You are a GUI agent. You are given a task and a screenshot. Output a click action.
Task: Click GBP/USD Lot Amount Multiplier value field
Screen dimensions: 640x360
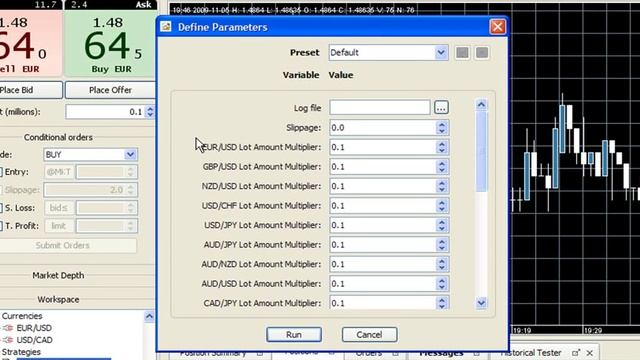point(382,167)
